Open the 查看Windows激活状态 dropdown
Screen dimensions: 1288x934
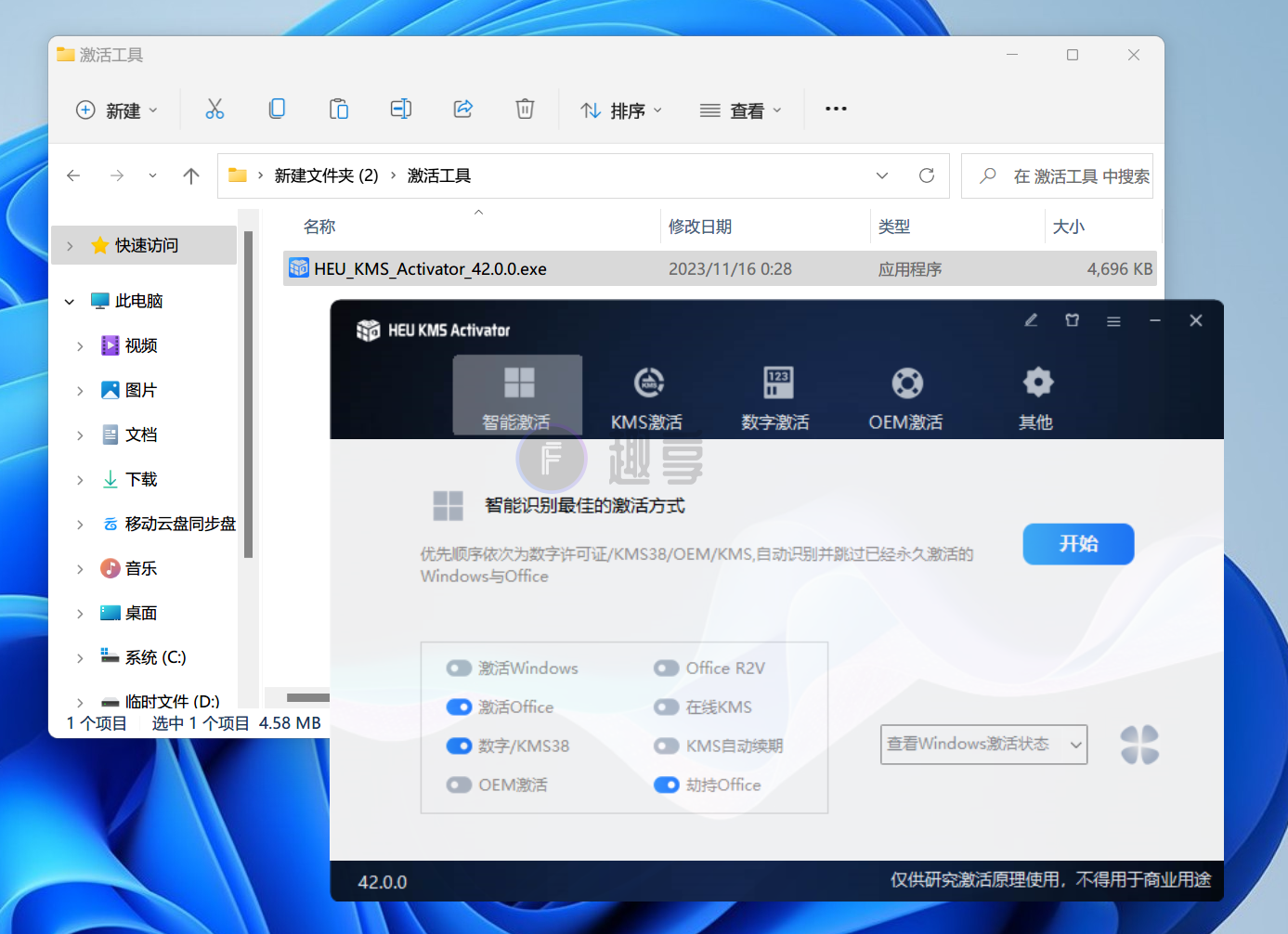[983, 745]
